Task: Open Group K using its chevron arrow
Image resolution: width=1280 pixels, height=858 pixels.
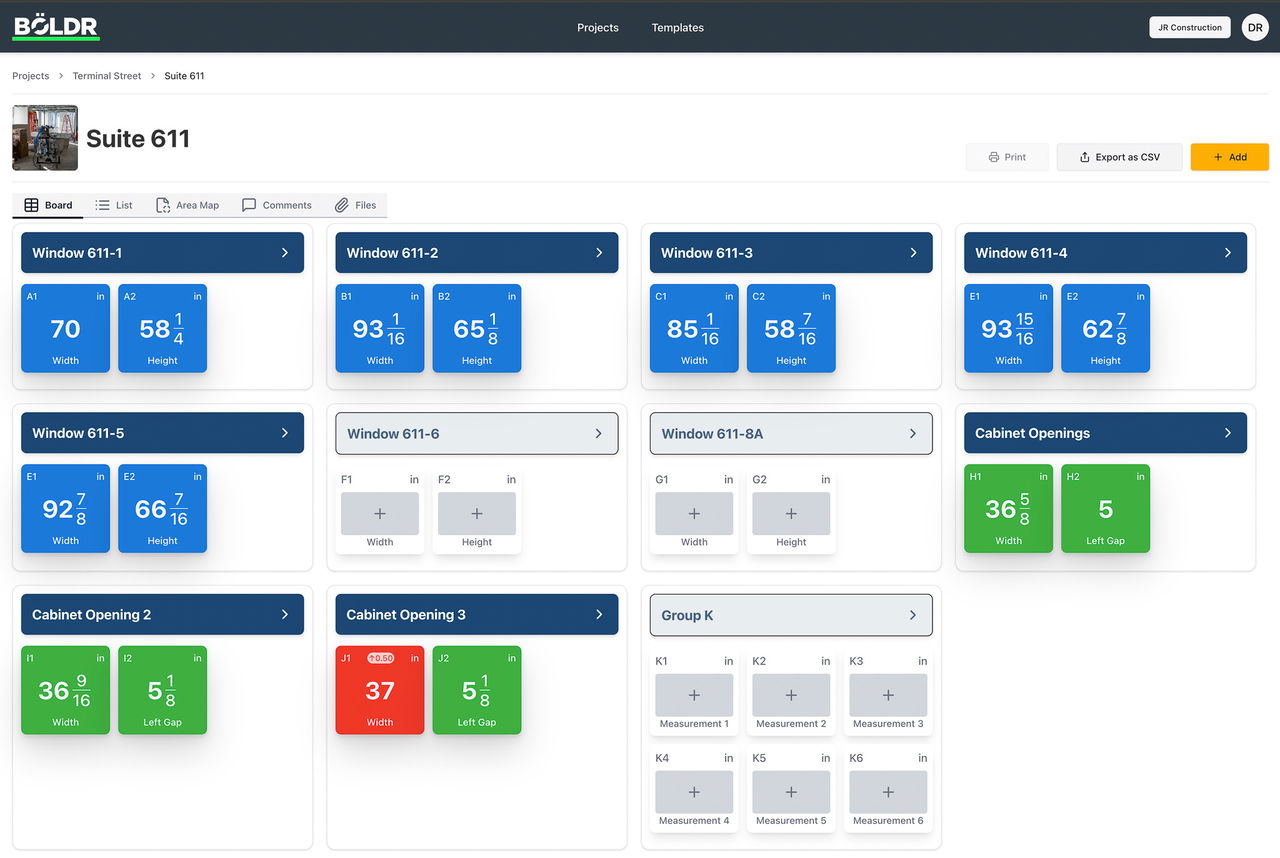Action: click(x=913, y=615)
